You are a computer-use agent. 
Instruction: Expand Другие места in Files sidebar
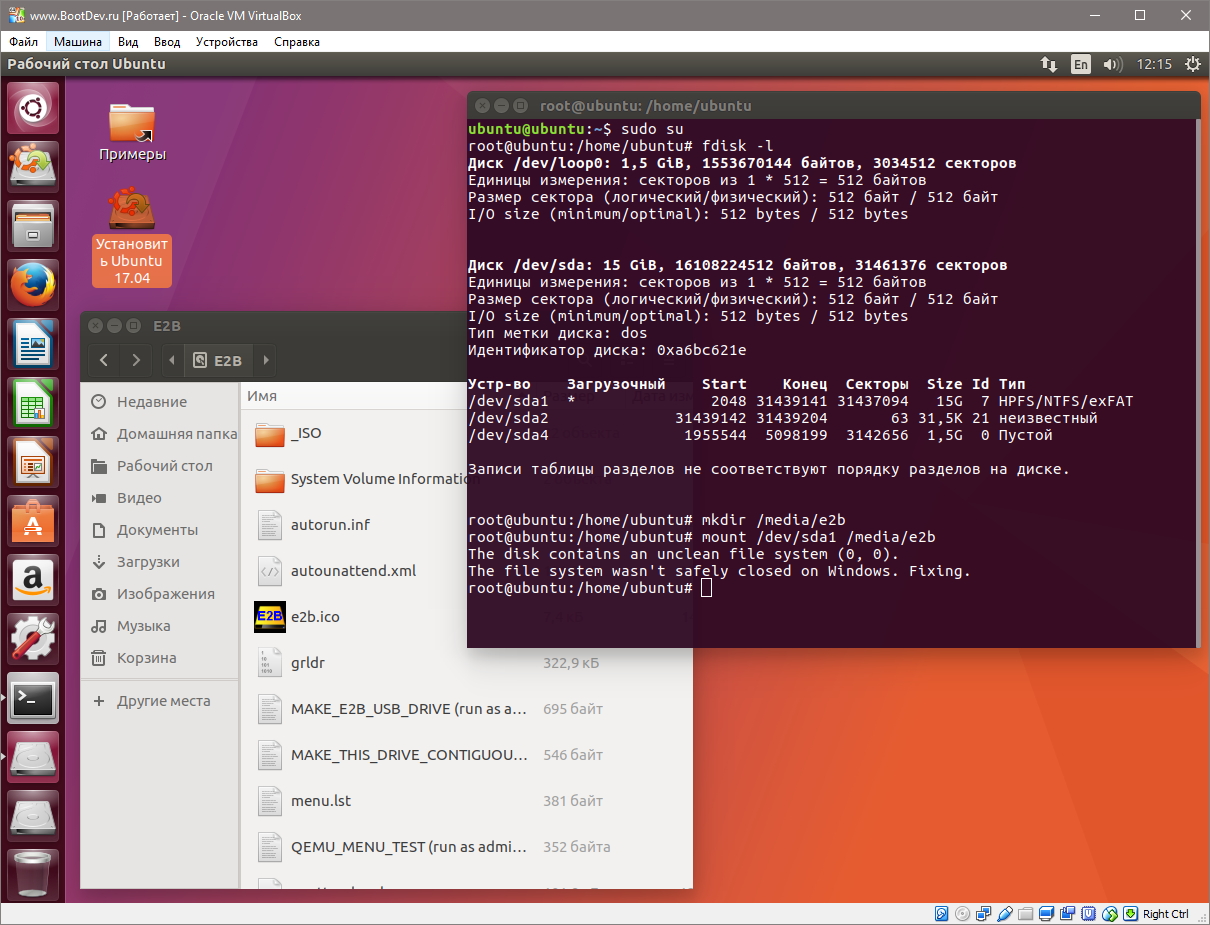point(160,701)
